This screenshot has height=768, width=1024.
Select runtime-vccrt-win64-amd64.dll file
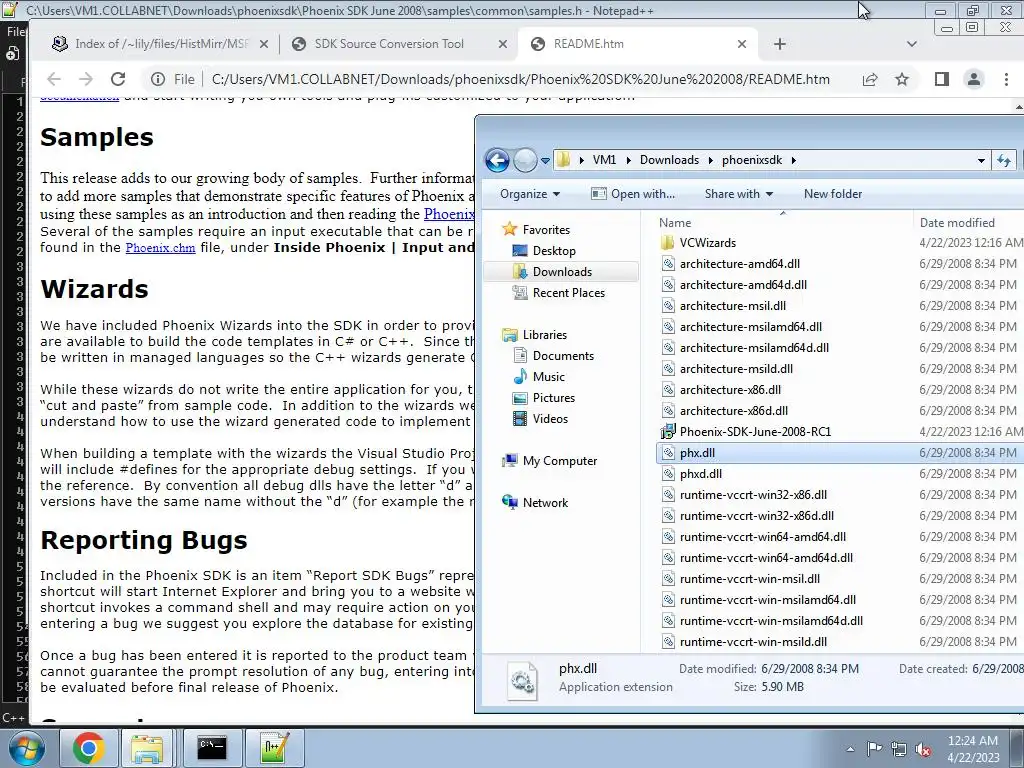tap(762, 537)
